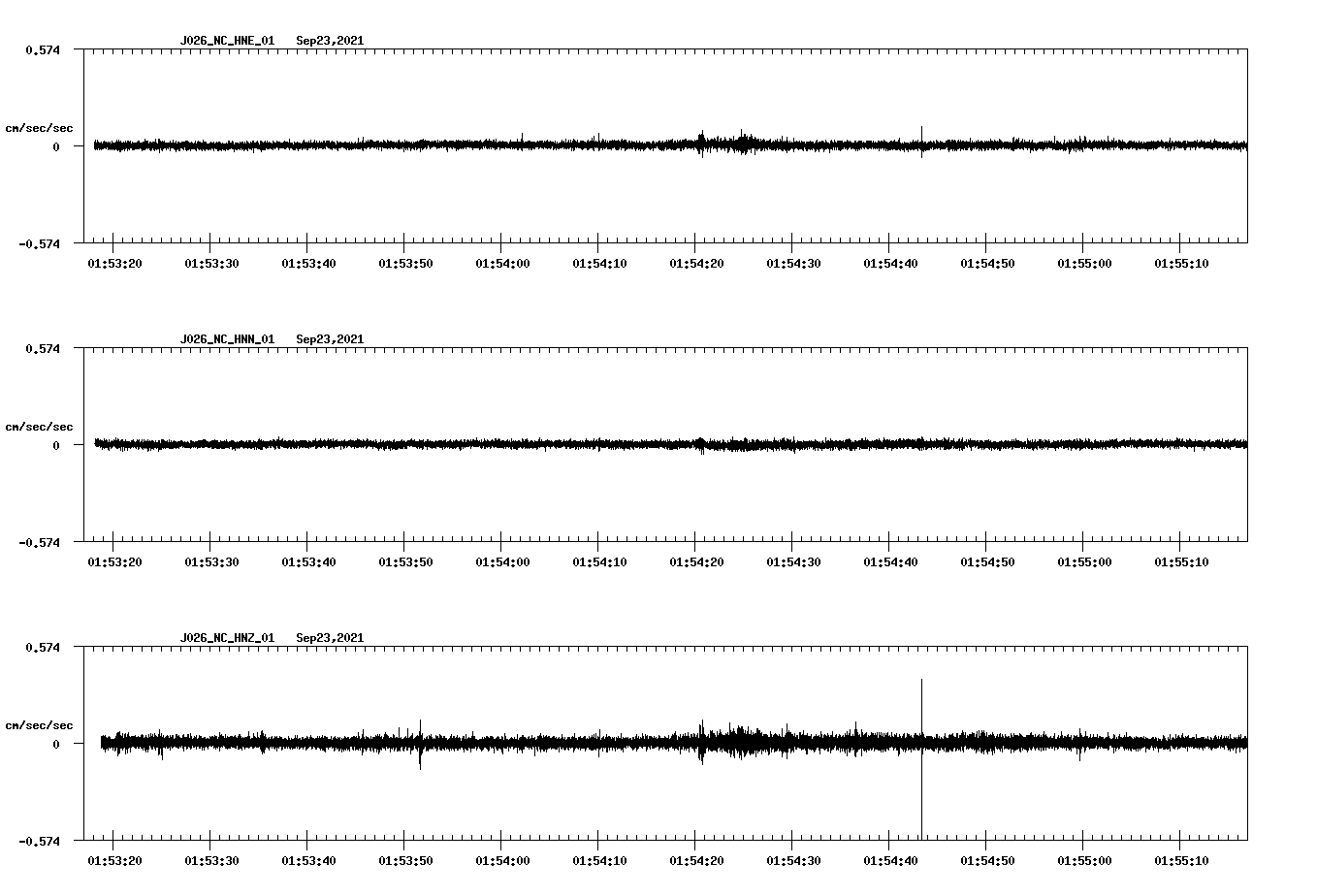Screen dimensions: 1317x896
Task: Click the J026_NC_HNZ_01 channel title
Action: [x=227, y=638]
